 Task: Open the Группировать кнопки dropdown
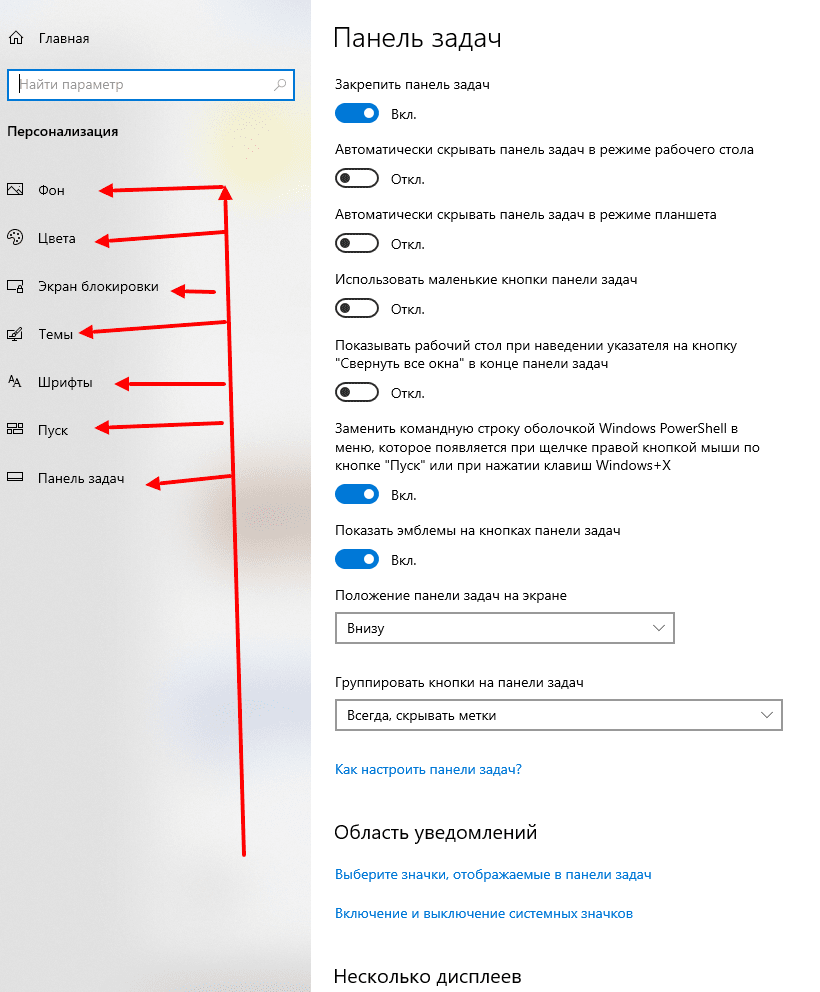point(559,716)
